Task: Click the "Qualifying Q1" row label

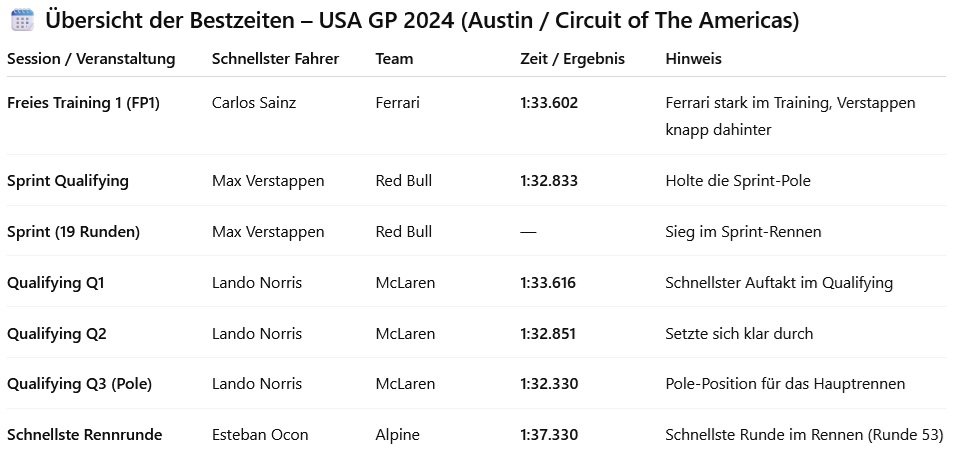Action: pyautogui.click(x=55, y=283)
